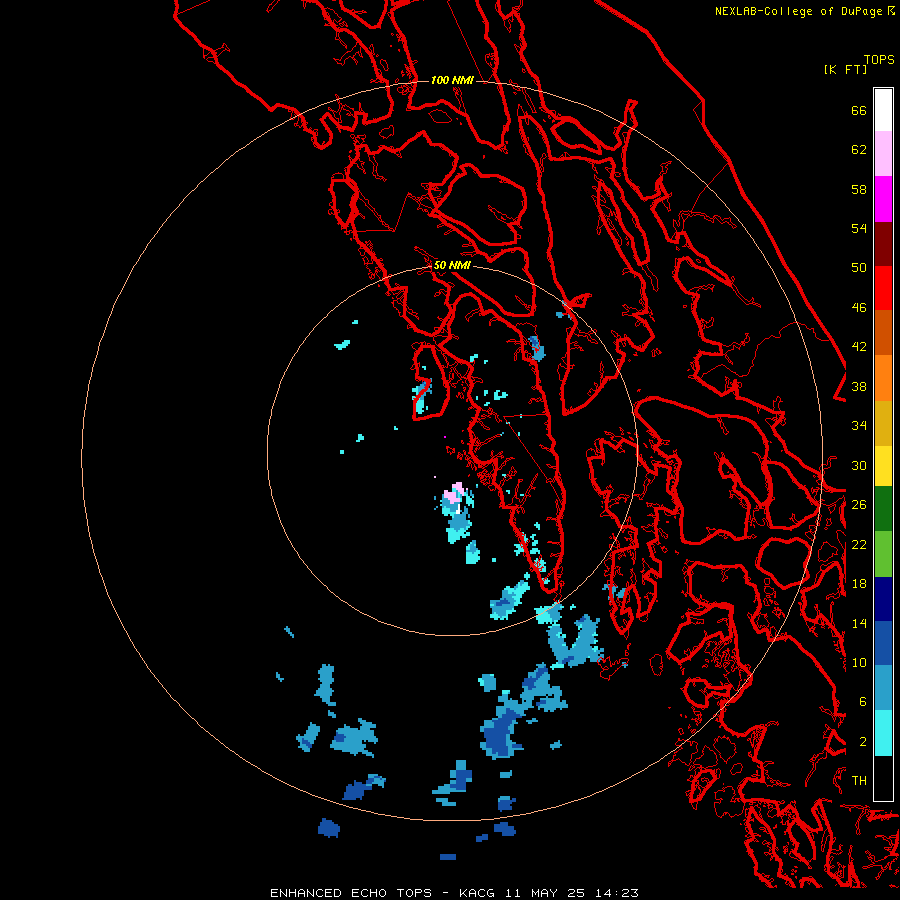Click the 46 legend value
The height and width of the screenshot is (900, 900).
[859, 308]
